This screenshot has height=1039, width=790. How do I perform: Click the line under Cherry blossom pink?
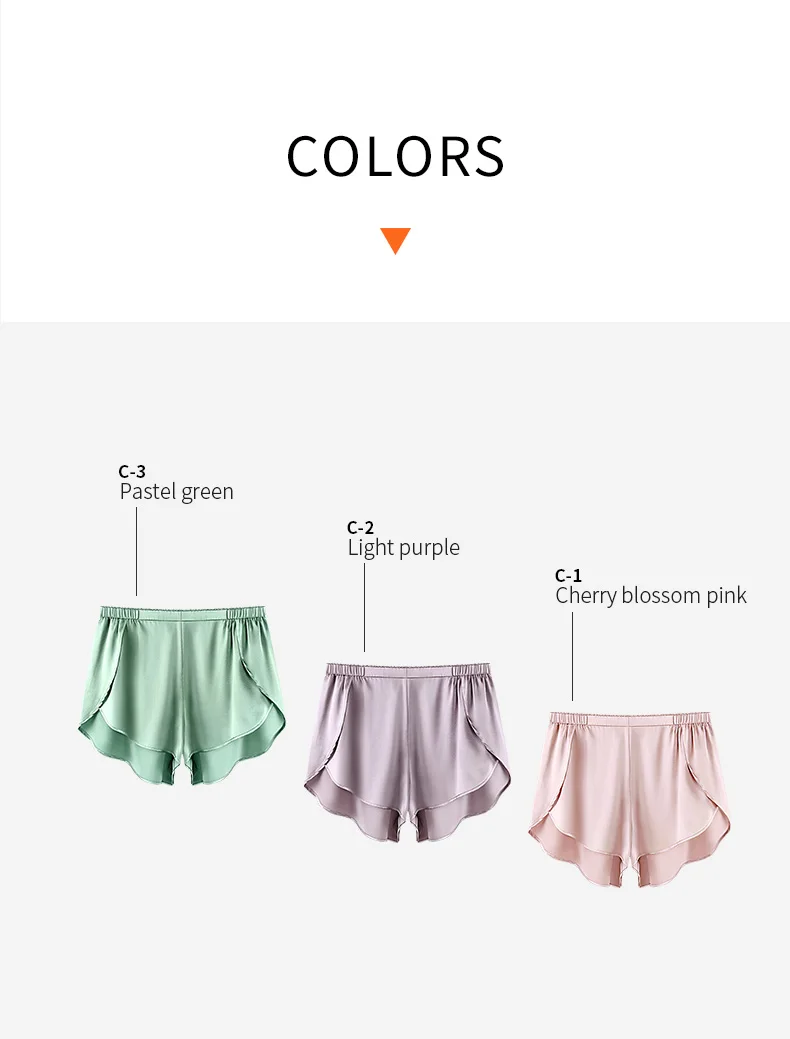coord(573,656)
